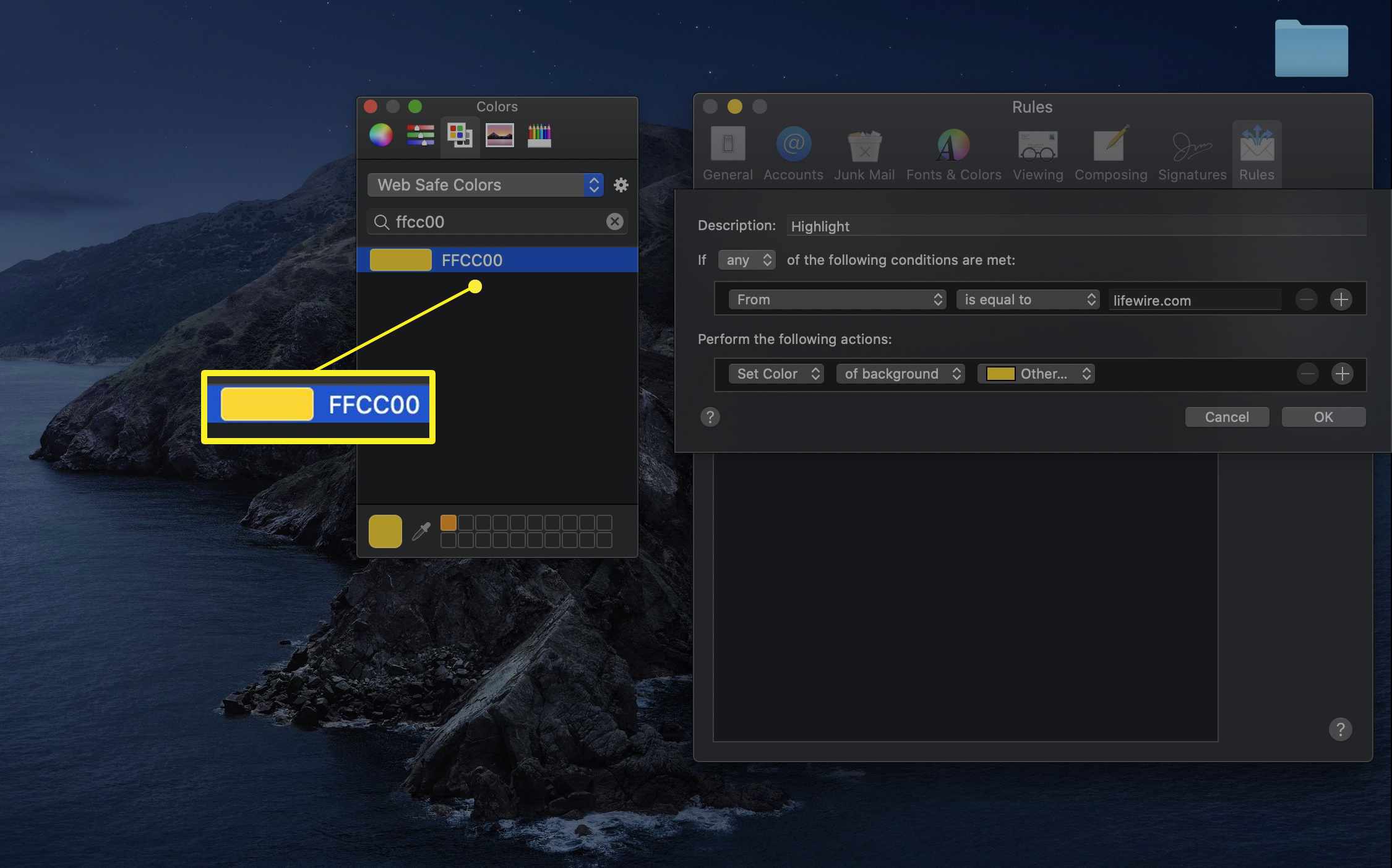1392x868 pixels.
Task: Click the Image Palettes icon in Colors
Action: click(498, 134)
